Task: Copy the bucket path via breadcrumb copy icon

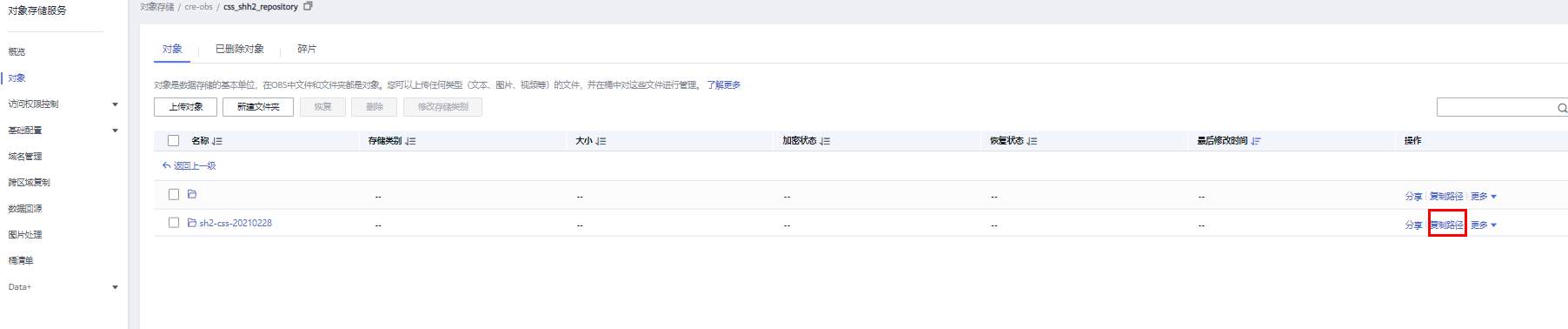Action: click(308, 6)
